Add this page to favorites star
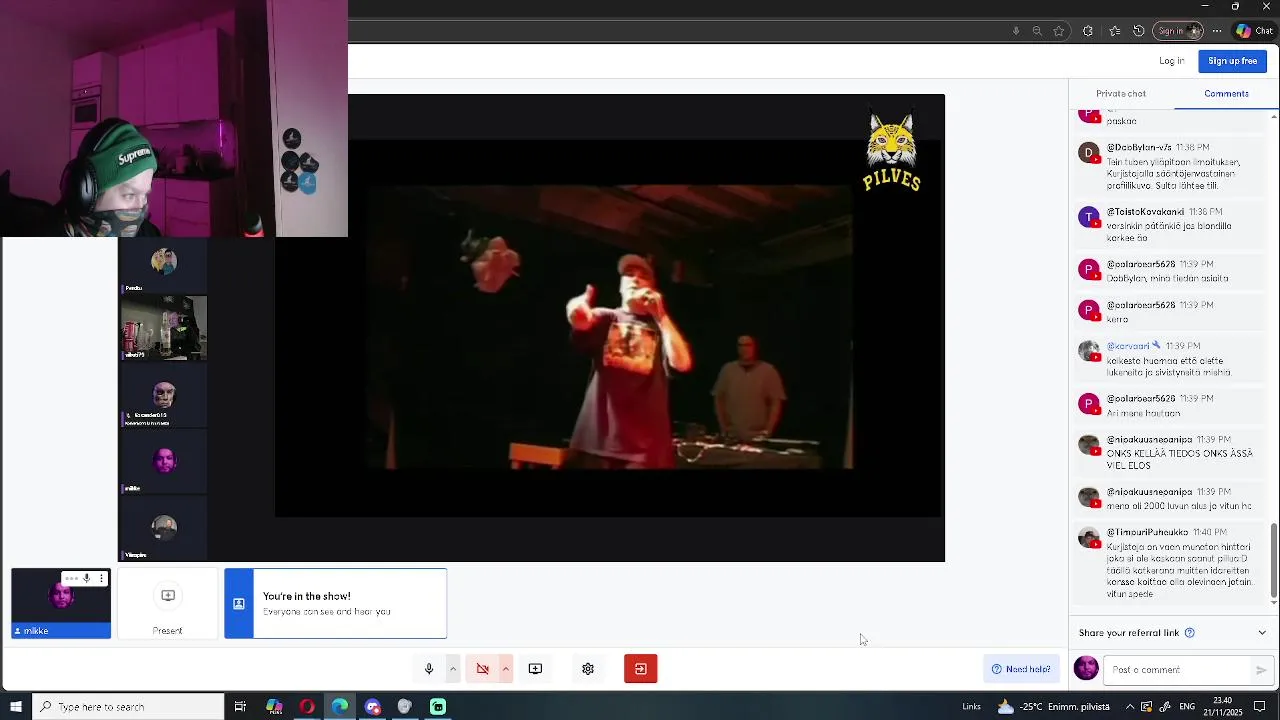Image resolution: width=1280 pixels, height=720 pixels. [1059, 31]
